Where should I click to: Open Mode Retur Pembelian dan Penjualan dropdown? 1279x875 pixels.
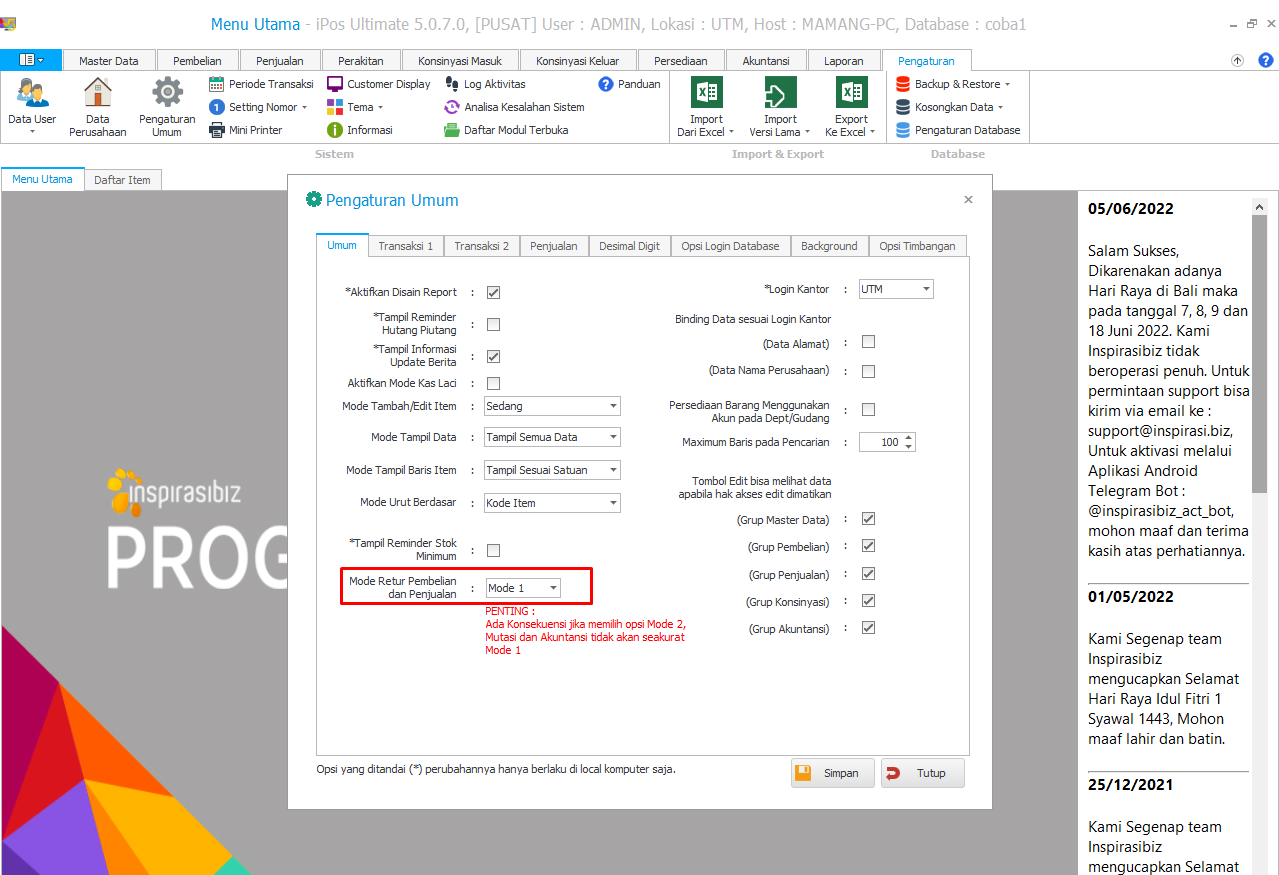coord(553,588)
